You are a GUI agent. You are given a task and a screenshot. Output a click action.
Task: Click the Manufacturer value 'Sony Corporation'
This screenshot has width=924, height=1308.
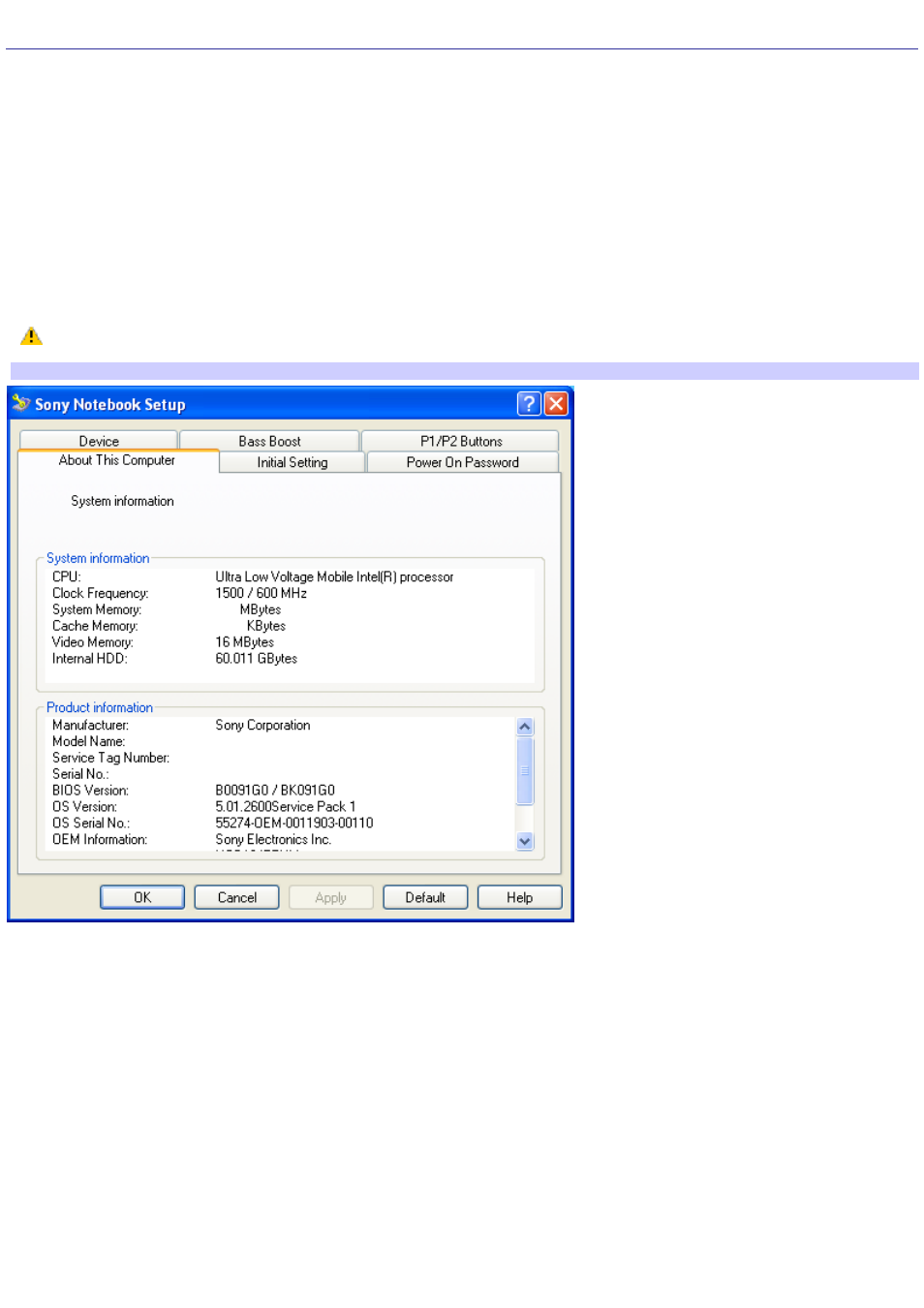point(263,725)
